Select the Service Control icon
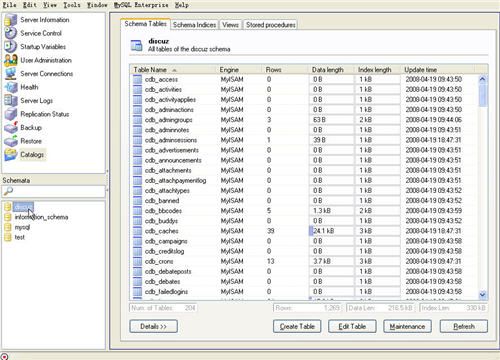Image resolution: width=500 pixels, height=360 pixels. 11,33
